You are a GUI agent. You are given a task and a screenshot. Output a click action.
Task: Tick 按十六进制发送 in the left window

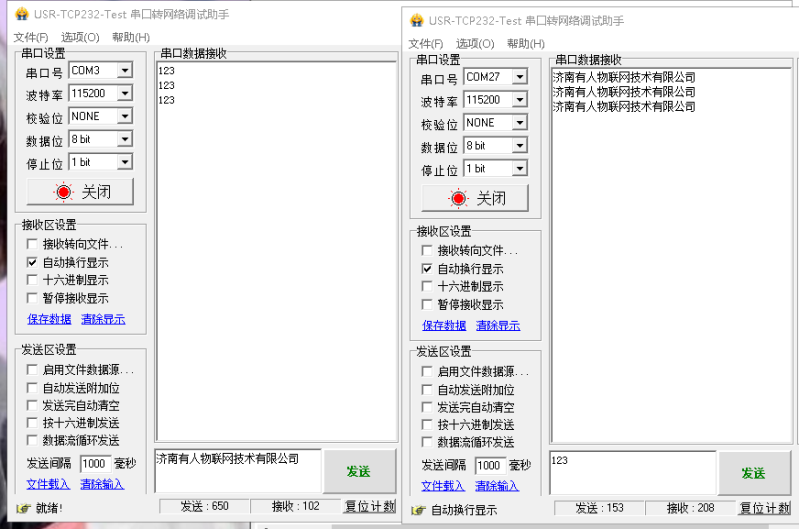click(x=33, y=423)
